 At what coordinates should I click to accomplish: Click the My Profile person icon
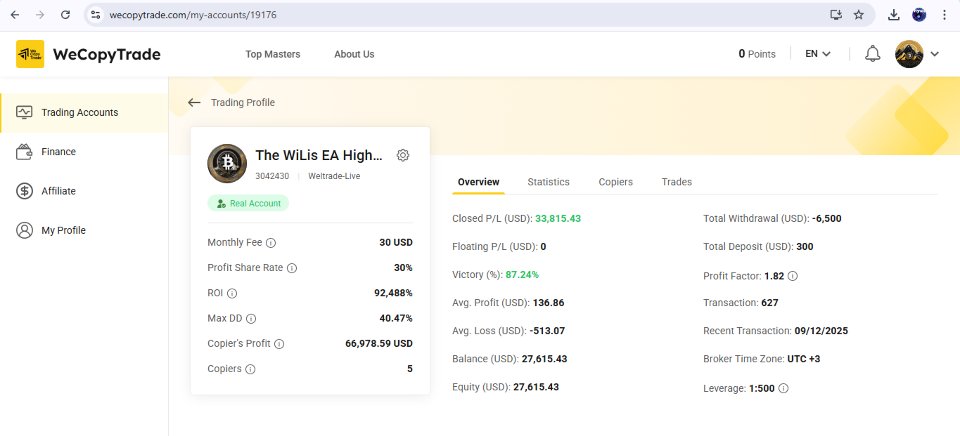(x=24, y=230)
